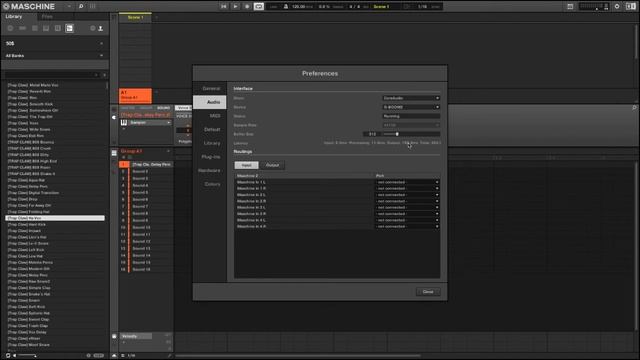Viewport: 640px width, 360px height.
Task: Click the Maschine logo in the header
Action: (29, 7)
